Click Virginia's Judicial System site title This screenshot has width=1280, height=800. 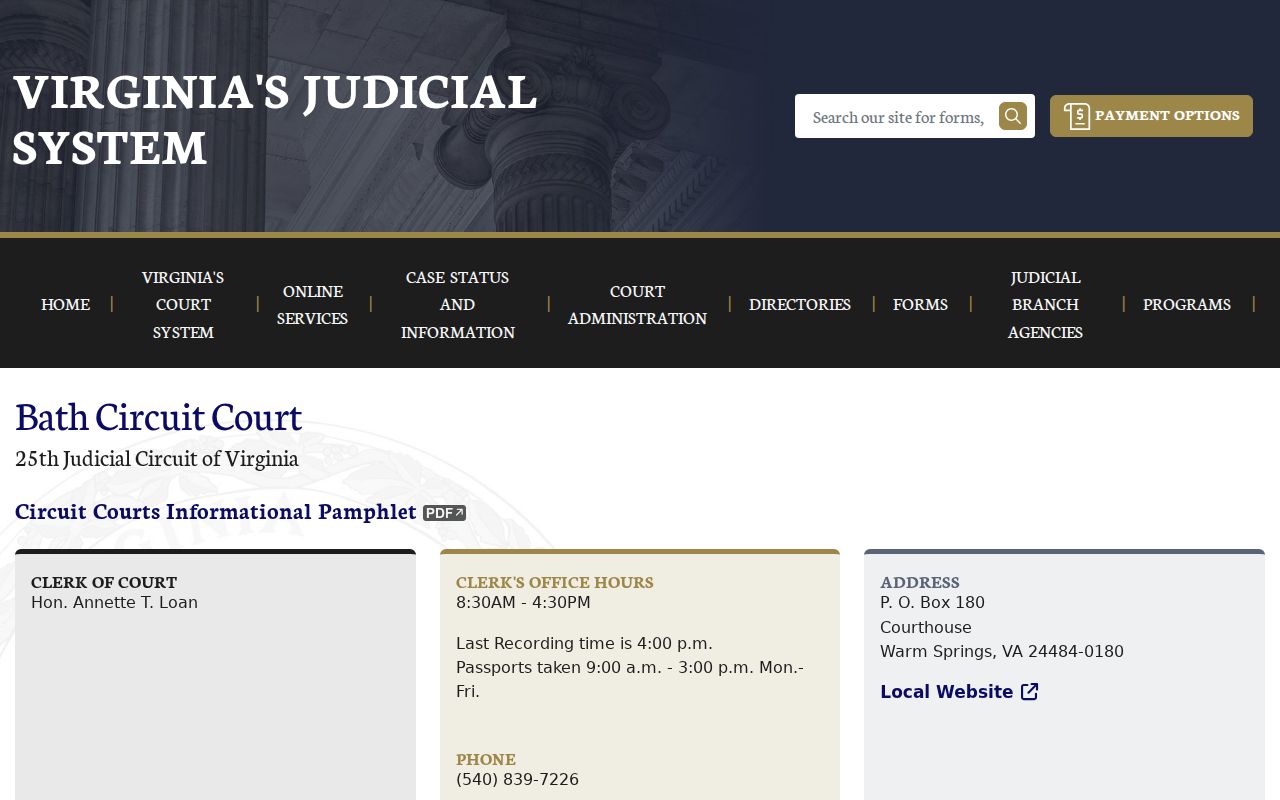(x=275, y=118)
